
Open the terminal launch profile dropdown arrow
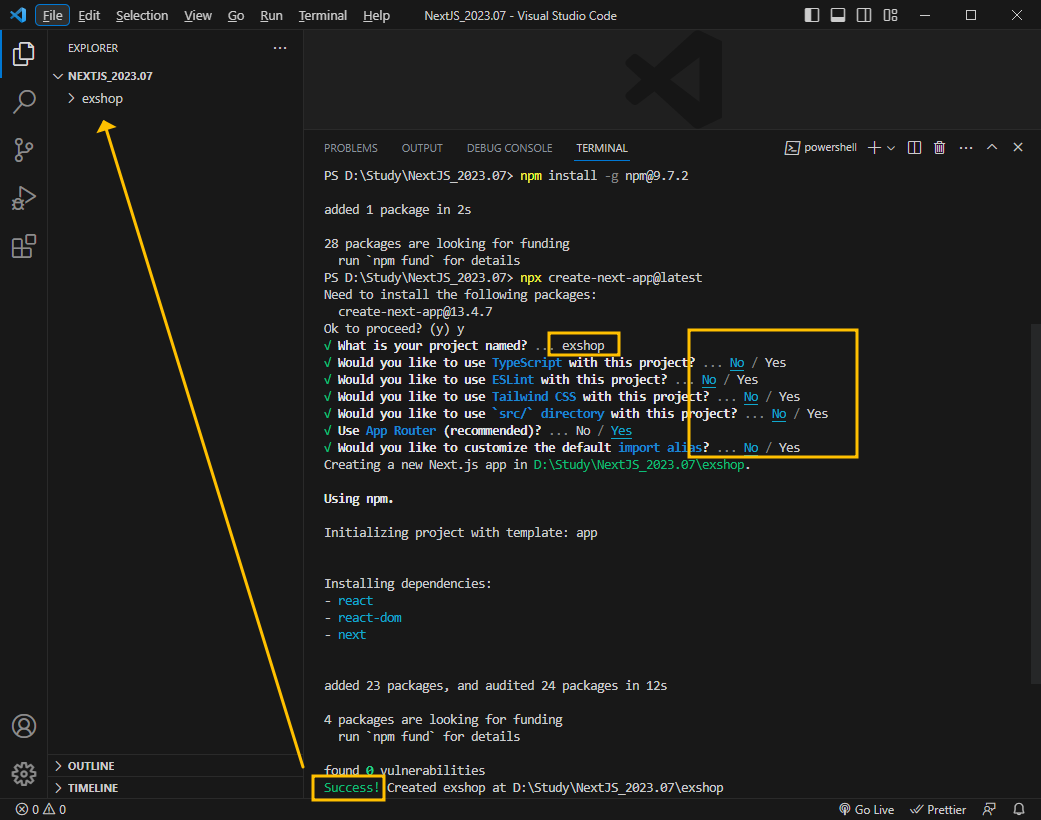click(891, 147)
